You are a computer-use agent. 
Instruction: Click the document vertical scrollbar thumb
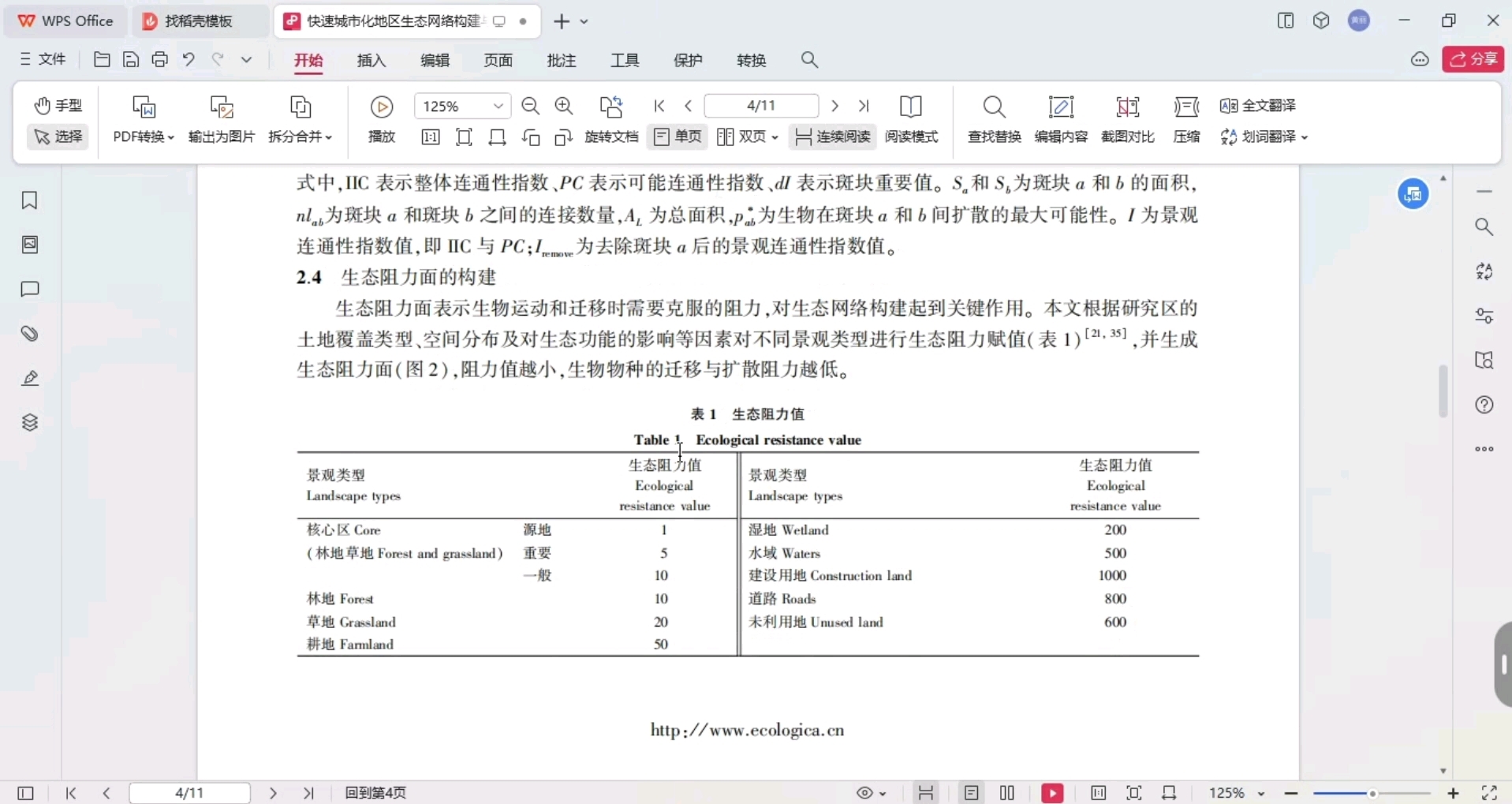(1443, 391)
